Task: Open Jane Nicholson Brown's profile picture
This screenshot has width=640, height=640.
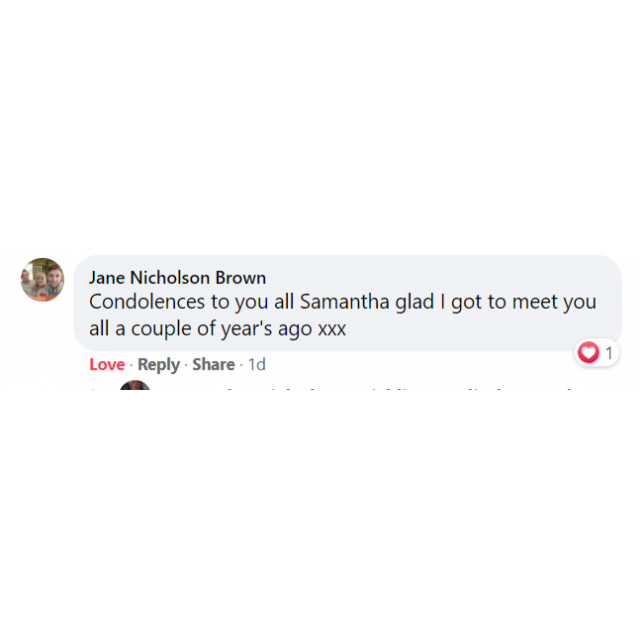Action: 42,280
